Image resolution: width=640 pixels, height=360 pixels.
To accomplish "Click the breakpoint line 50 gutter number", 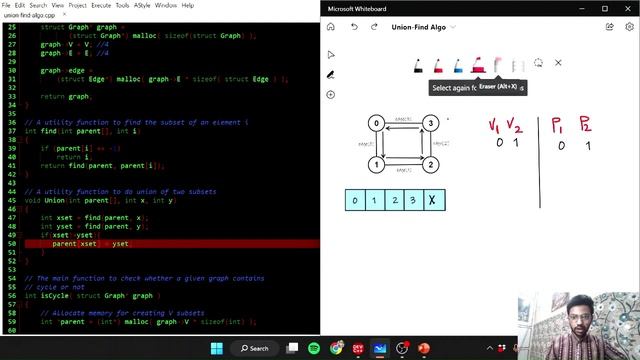I will click(12, 244).
